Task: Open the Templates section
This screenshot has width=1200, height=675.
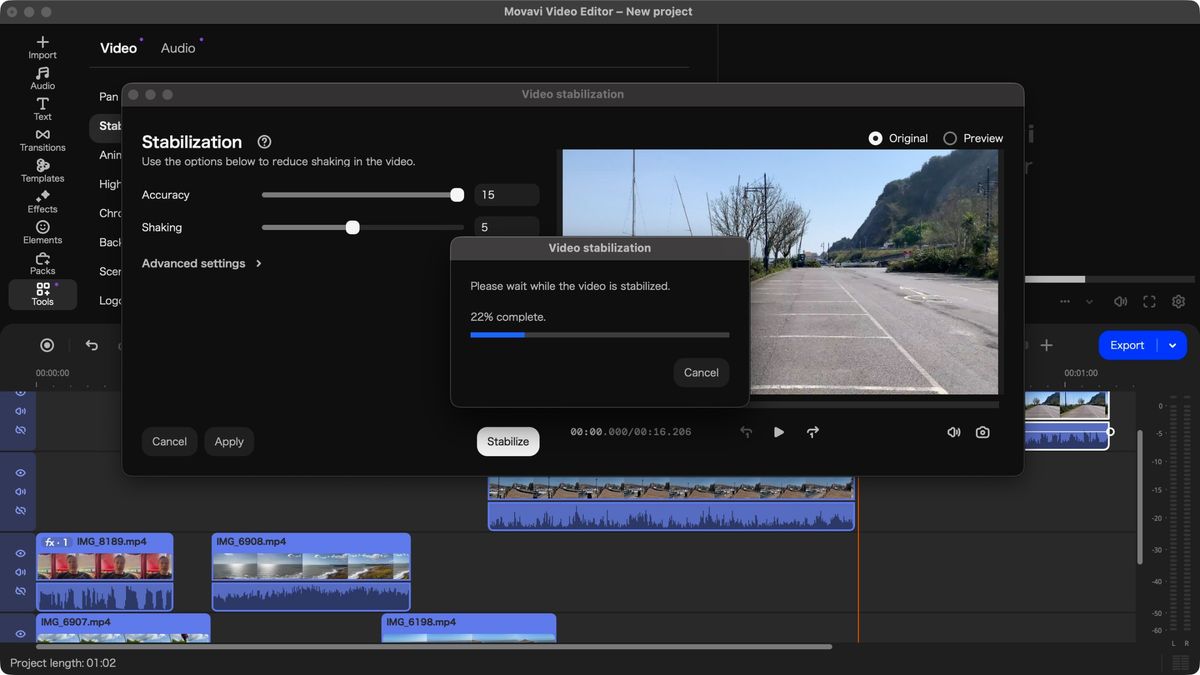Action: [42, 171]
